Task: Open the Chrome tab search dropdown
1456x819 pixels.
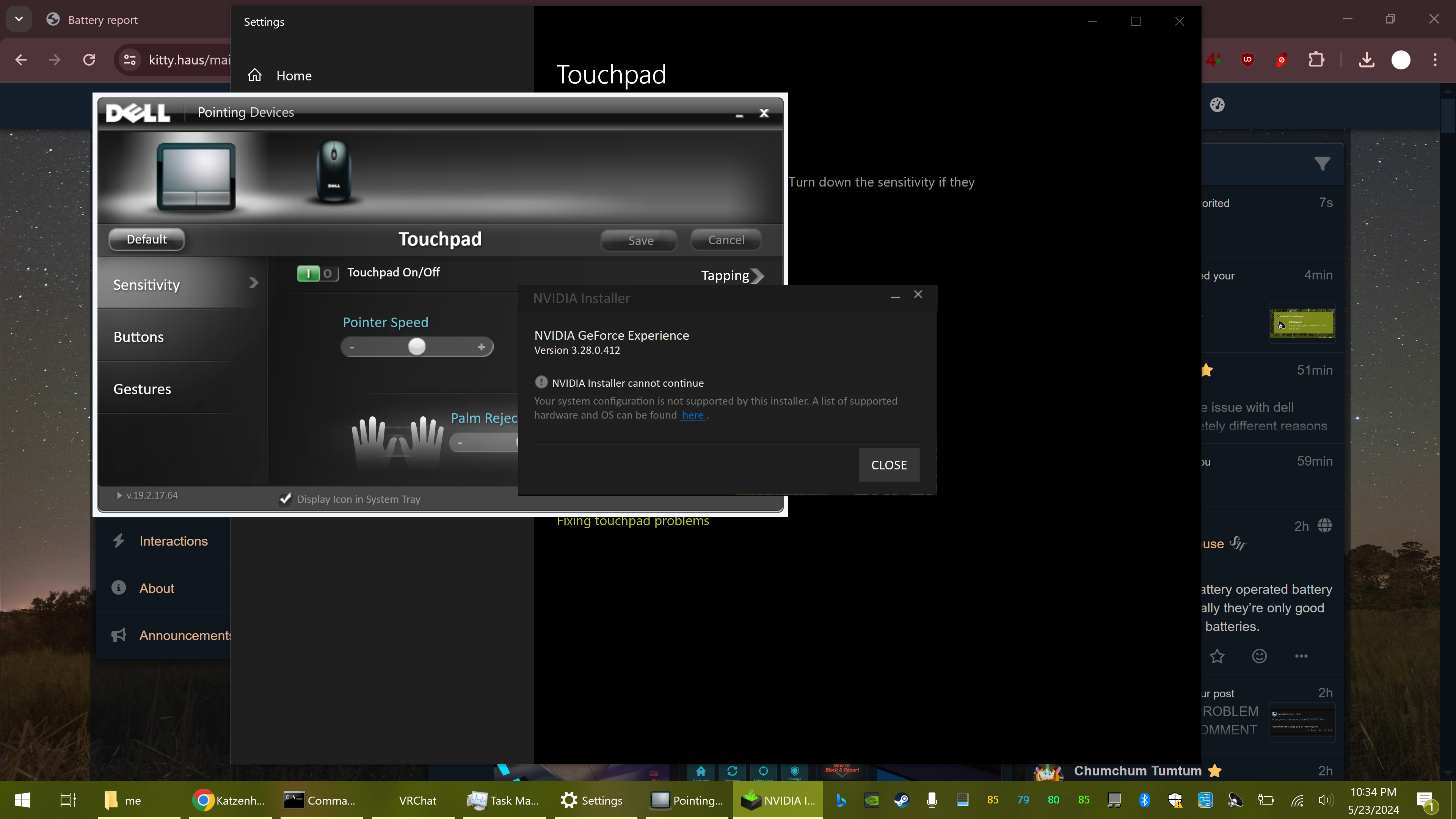Action: point(19,19)
